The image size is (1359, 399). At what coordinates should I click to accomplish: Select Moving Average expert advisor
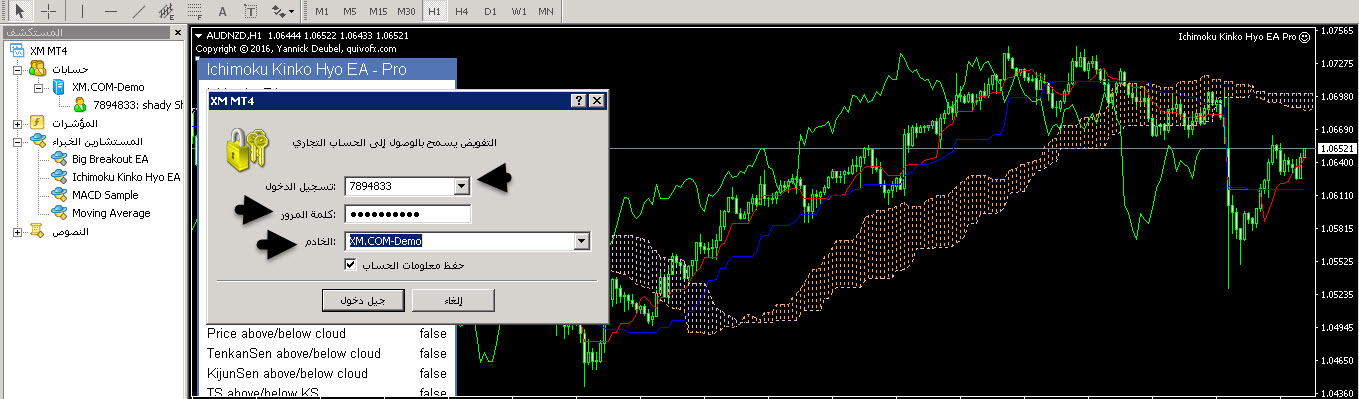click(111, 213)
